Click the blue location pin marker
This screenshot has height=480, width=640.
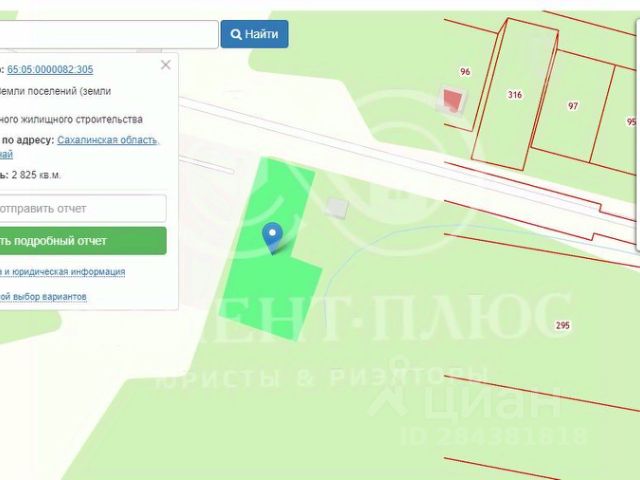pyautogui.click(x=272, y=238)
